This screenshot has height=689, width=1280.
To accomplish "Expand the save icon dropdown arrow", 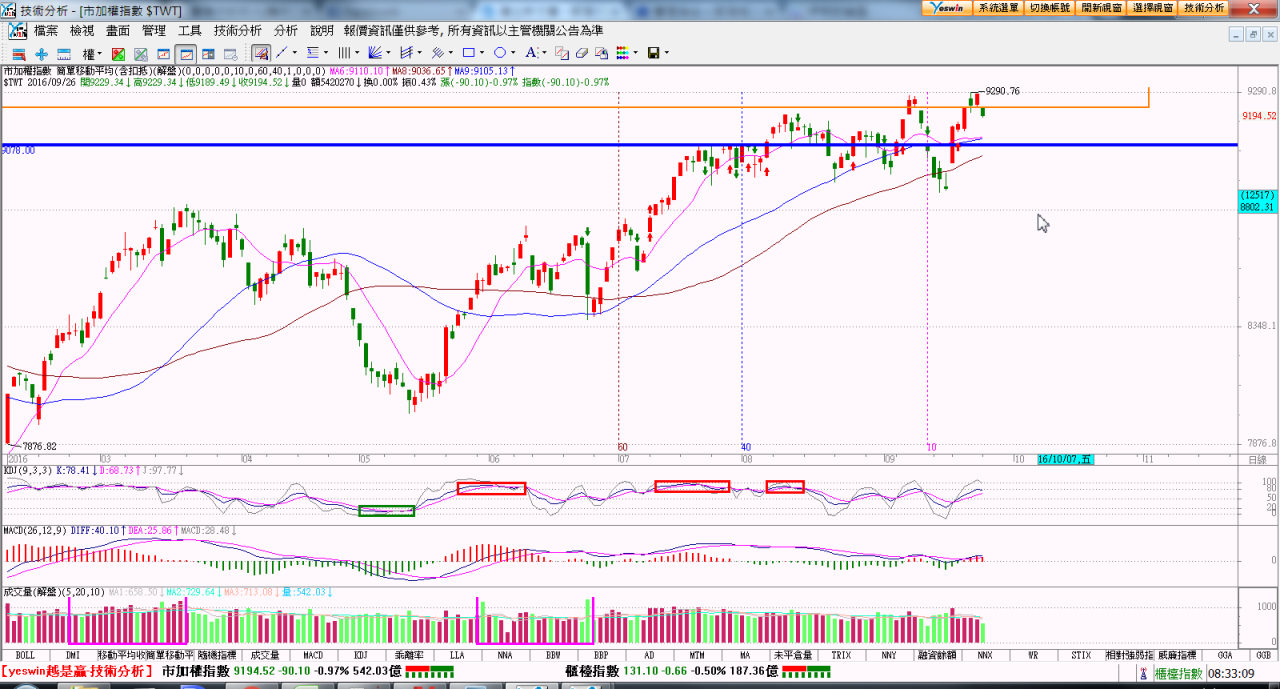I will [666, 53].
